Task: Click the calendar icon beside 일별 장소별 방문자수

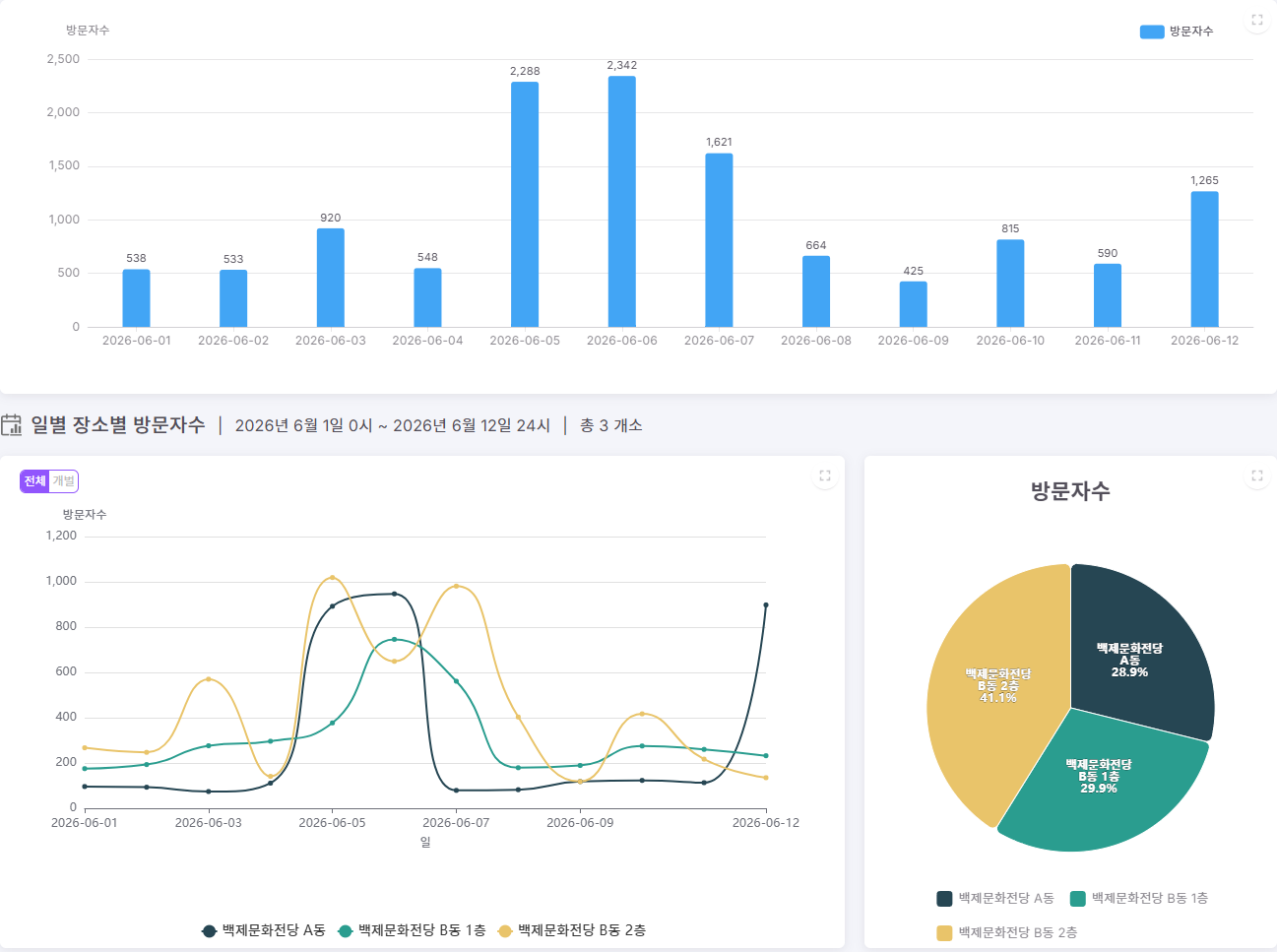Action: click(11, 425)
